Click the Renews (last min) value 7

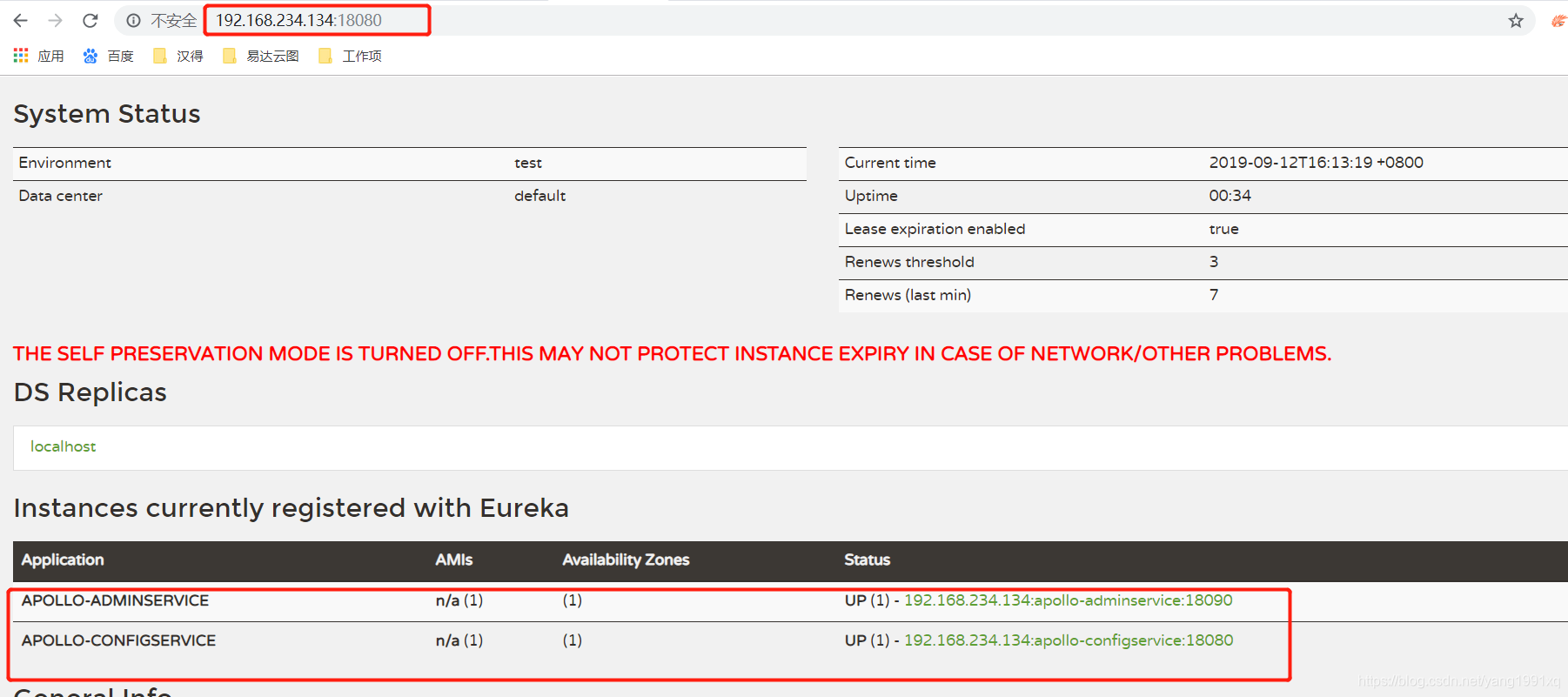pyautogui.click(x=1214, y=295)
